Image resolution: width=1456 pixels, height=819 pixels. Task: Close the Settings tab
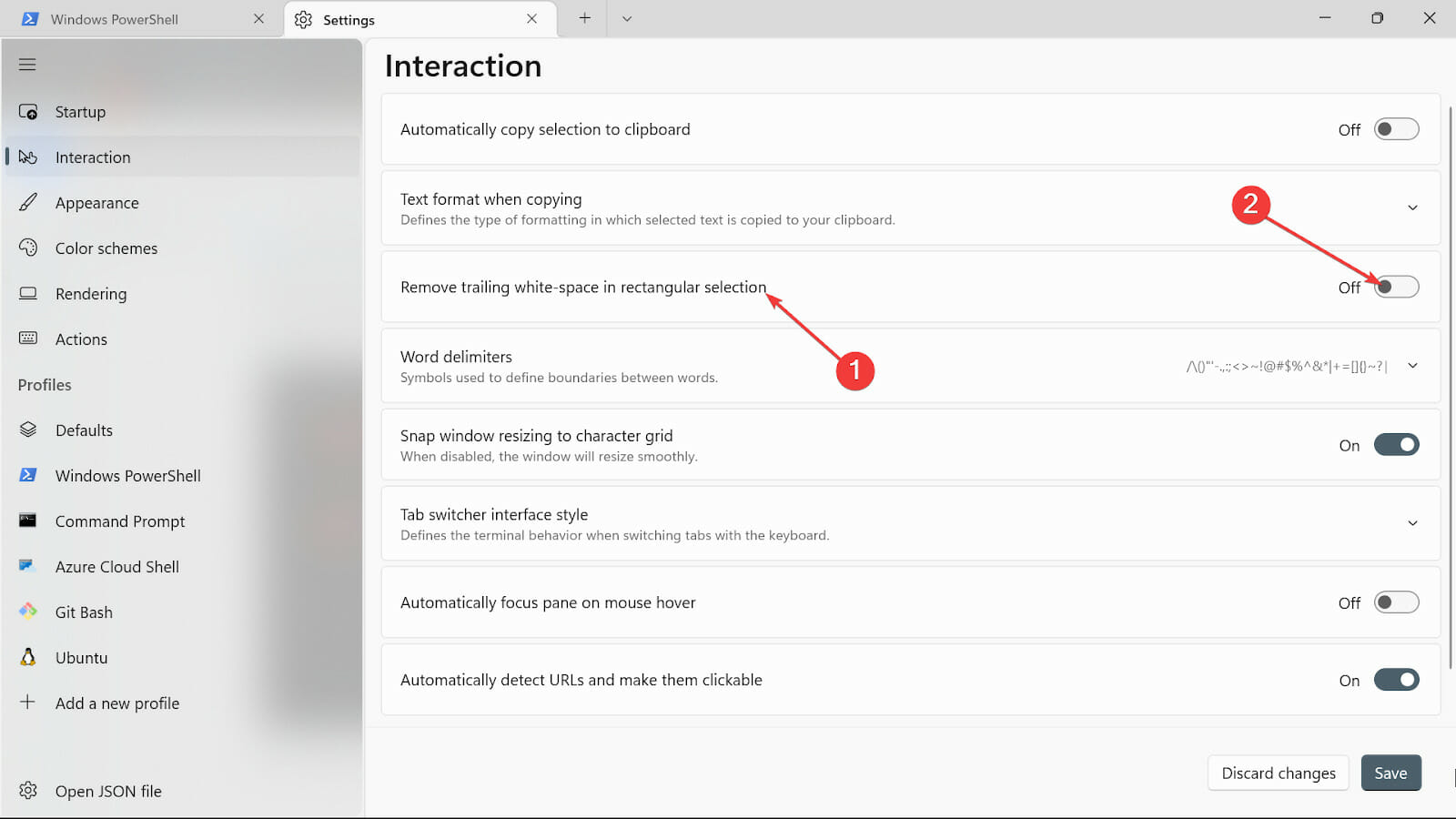pos(532,19)
